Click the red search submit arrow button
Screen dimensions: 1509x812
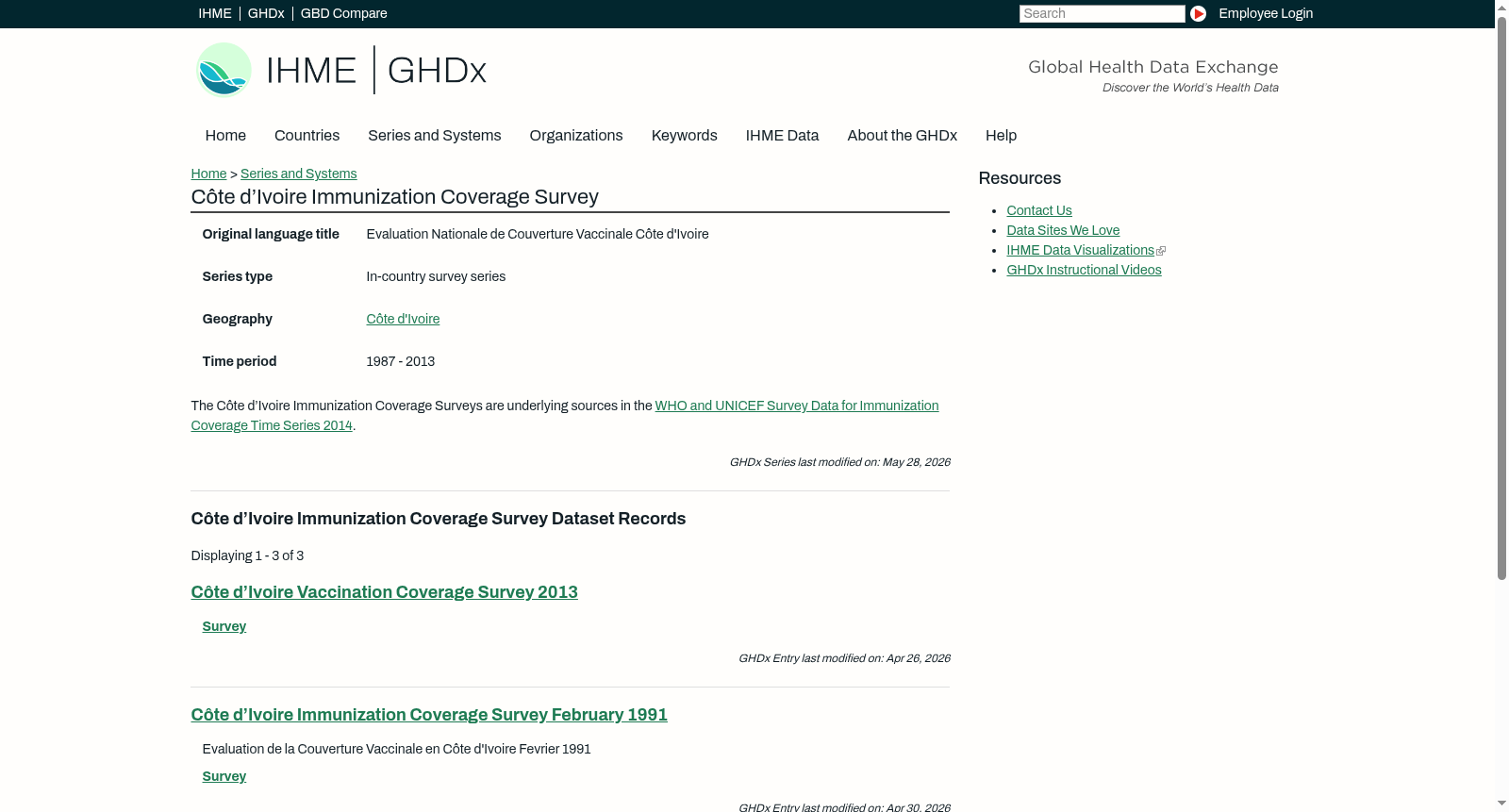click(1198, 13)
